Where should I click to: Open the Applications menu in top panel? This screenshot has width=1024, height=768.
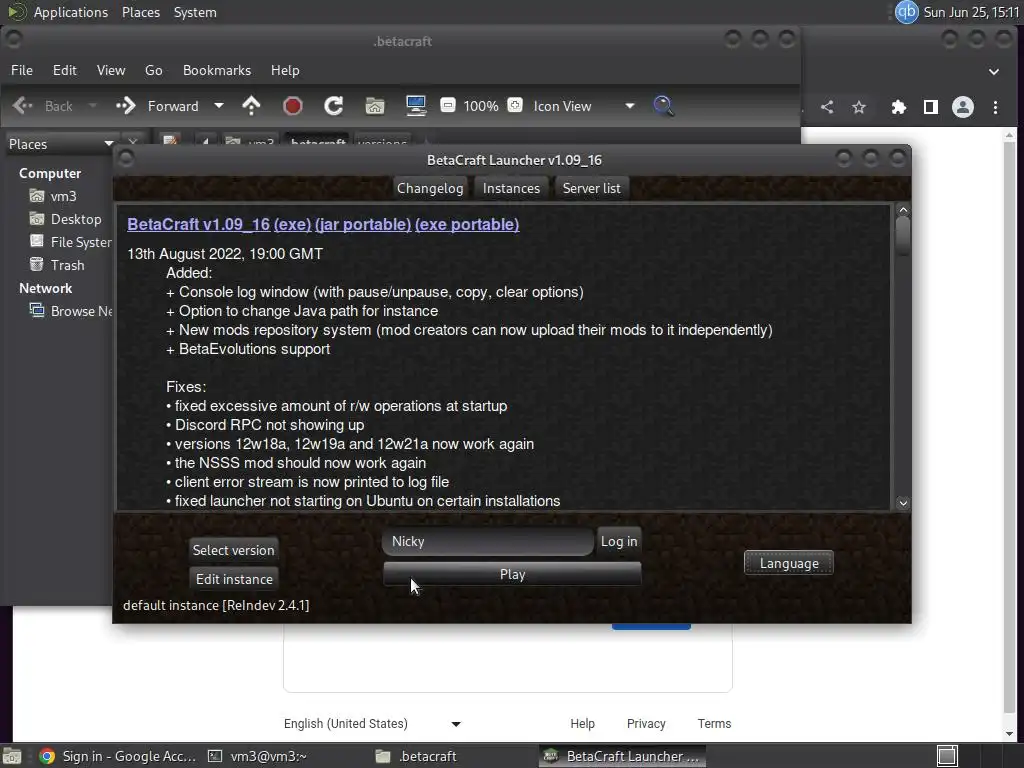(71, 12)
